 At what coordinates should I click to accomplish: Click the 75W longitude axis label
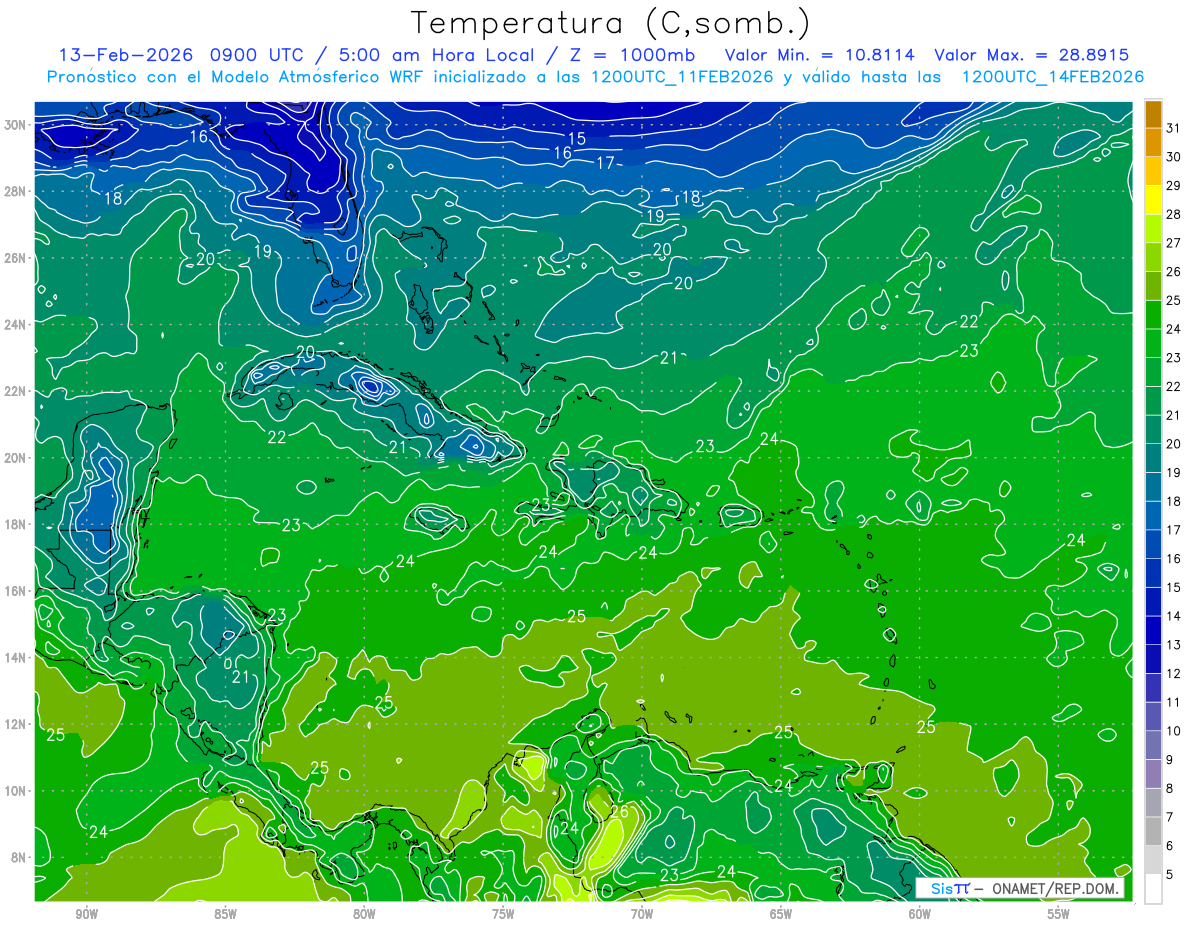pos(503,914)
